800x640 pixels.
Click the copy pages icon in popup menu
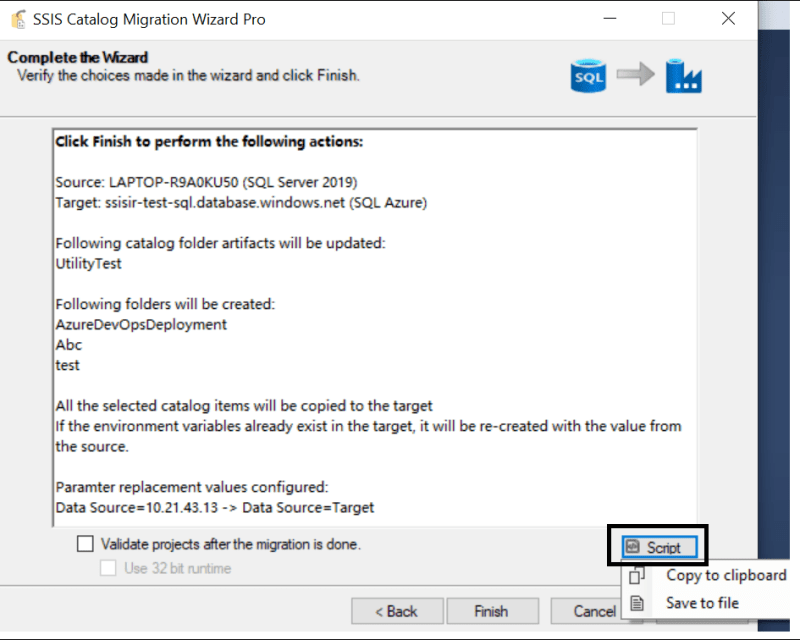(x=637, y=575)
